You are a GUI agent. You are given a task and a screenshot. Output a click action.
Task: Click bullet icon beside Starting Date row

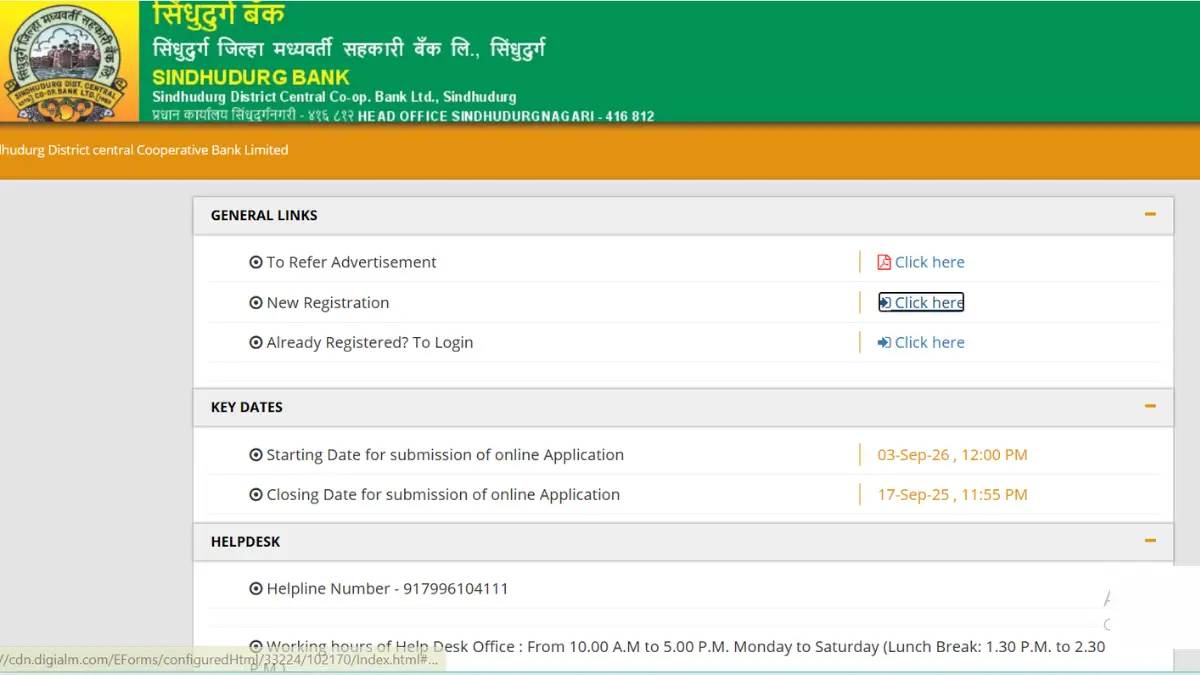pos(256,454)
